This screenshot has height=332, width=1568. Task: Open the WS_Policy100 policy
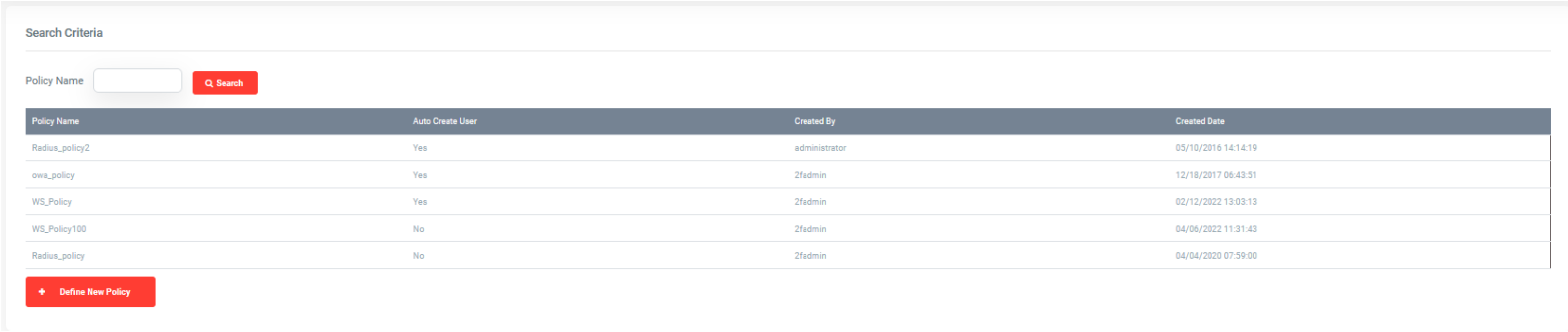(x=59, y=229)
